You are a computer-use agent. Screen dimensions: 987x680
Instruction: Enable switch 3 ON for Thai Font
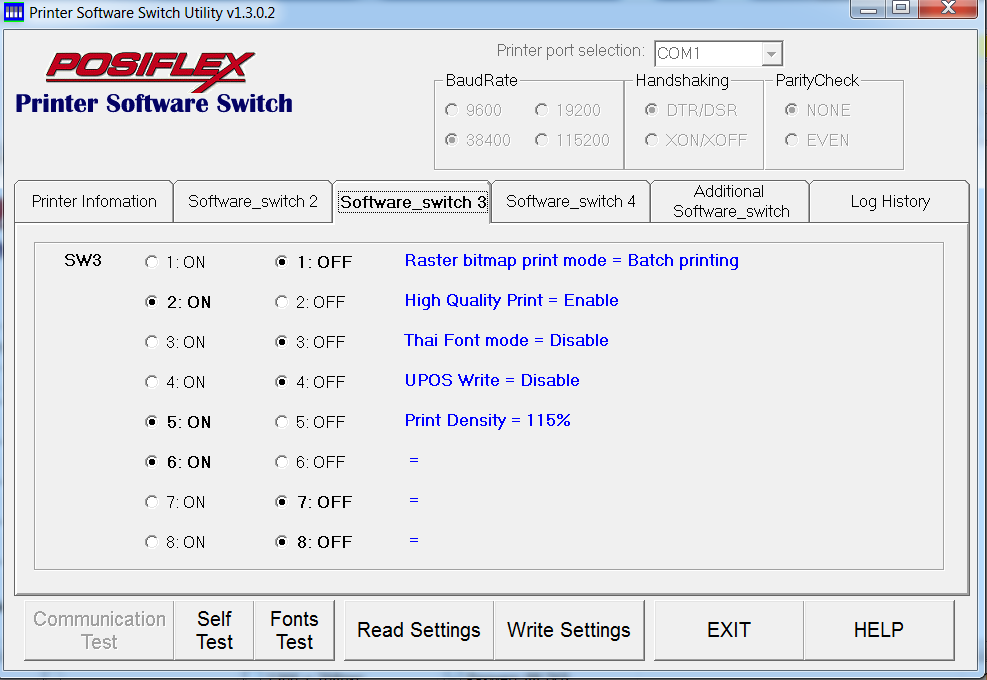tap(152, 342)
